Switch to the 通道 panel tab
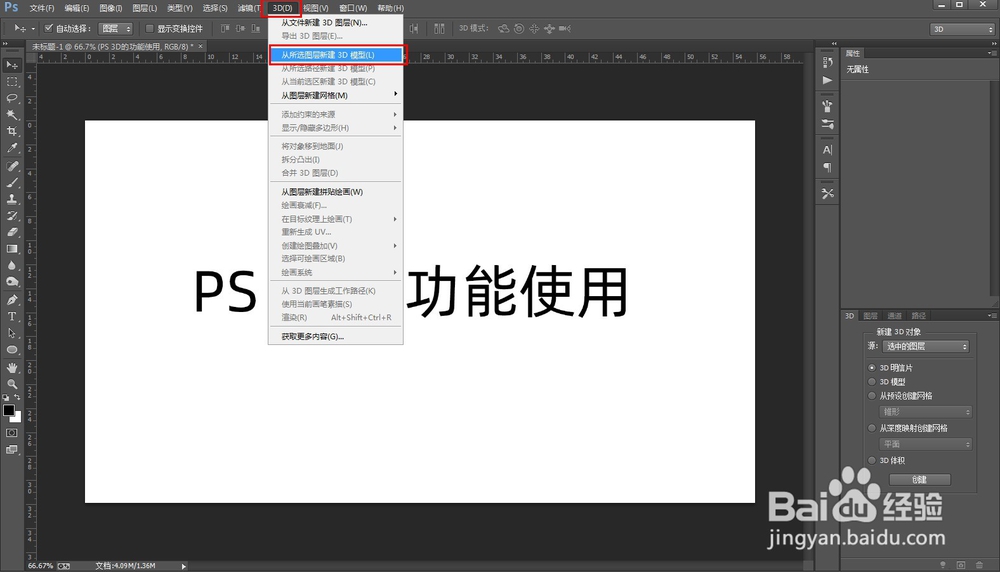Screen dimensions: 1000x572 click(x=894, y=316)
